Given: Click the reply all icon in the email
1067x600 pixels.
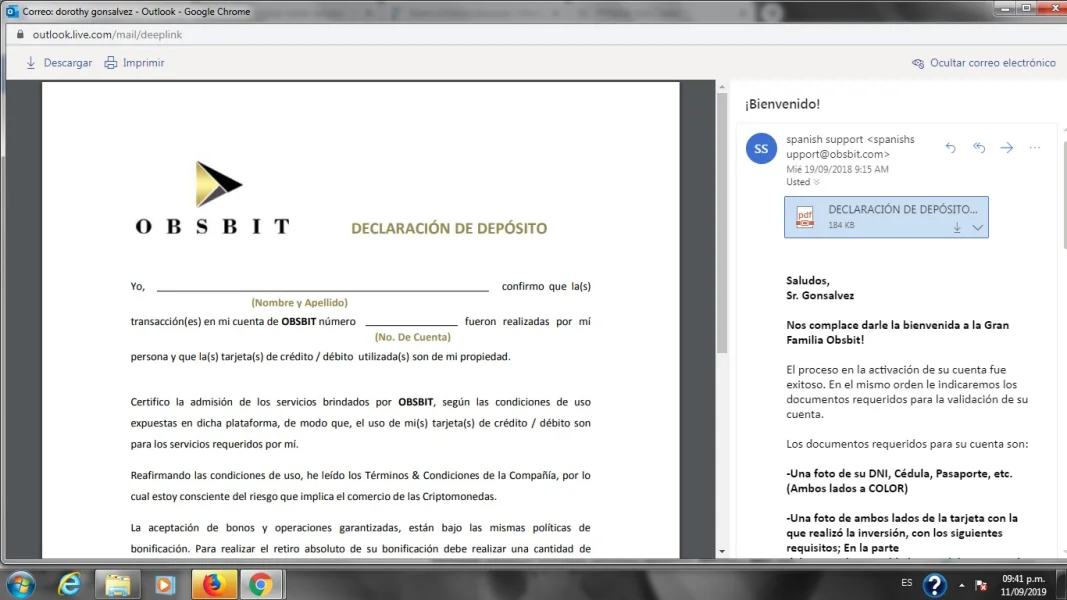Looking at the screenshot, I should pyautogui.click(x=979, y=148).
